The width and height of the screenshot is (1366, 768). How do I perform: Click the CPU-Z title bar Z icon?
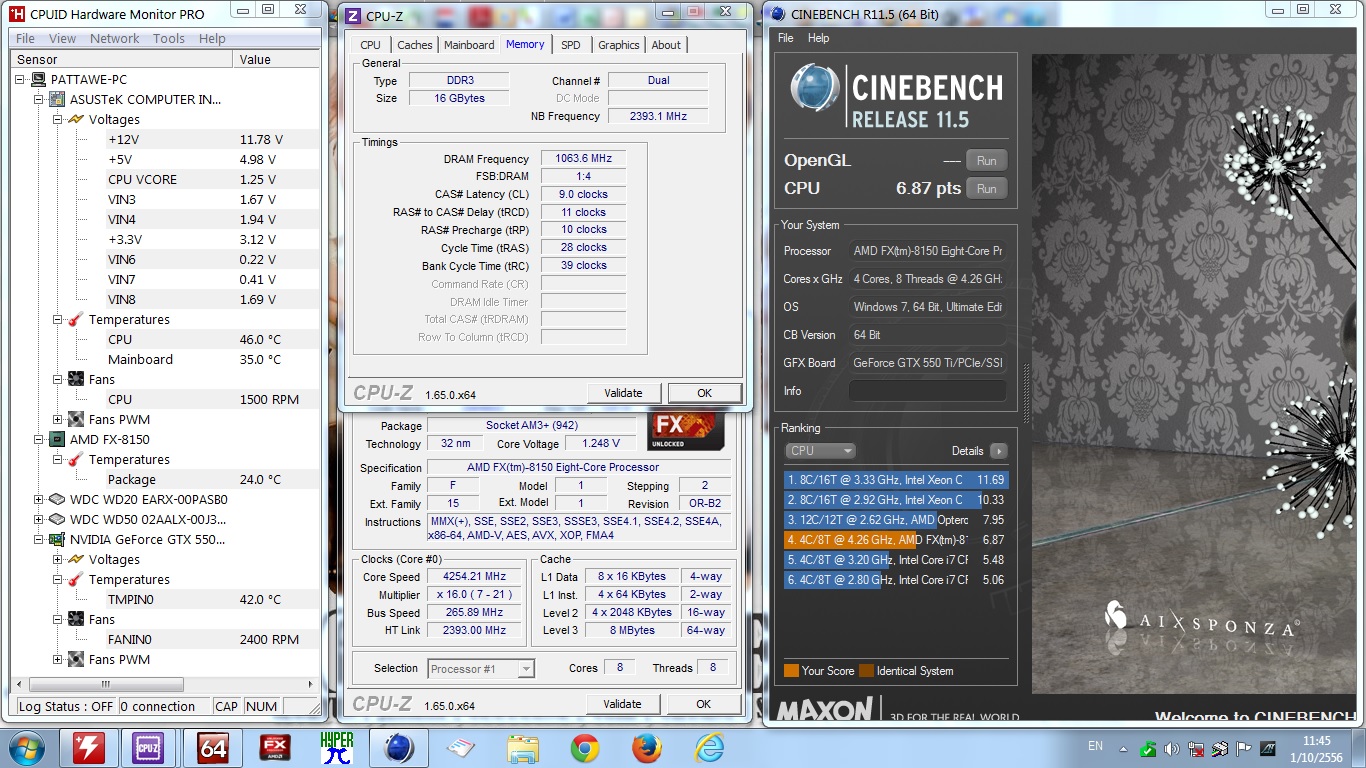(x=354, y=15)
